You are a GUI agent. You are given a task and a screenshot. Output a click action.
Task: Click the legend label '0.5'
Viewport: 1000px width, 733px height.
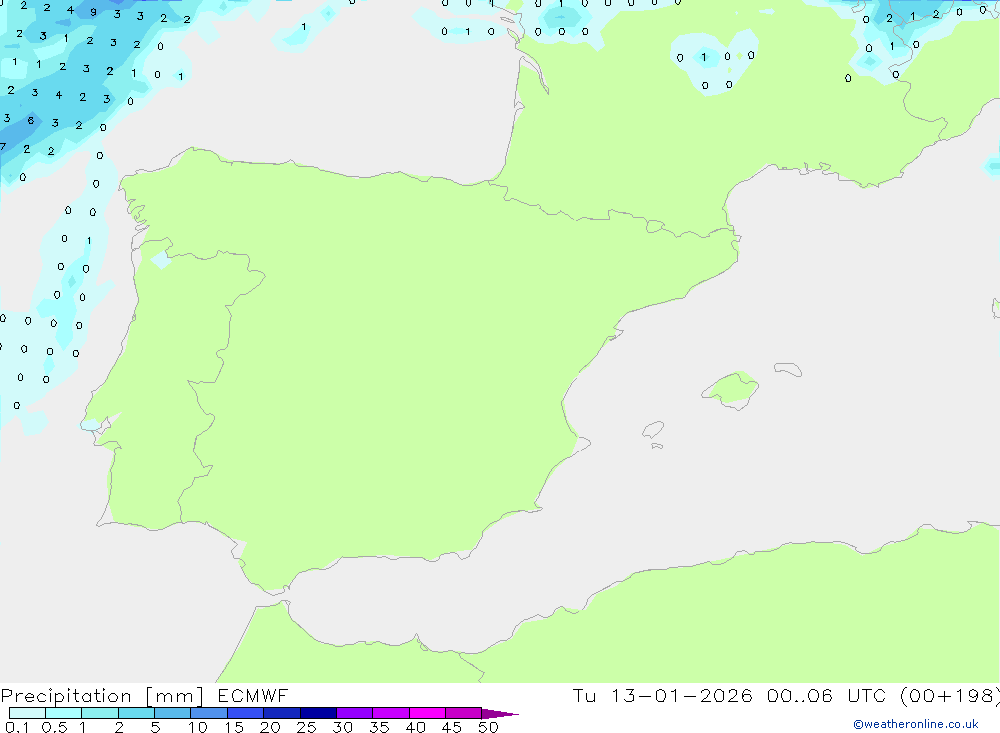click(x=54, y=727)
